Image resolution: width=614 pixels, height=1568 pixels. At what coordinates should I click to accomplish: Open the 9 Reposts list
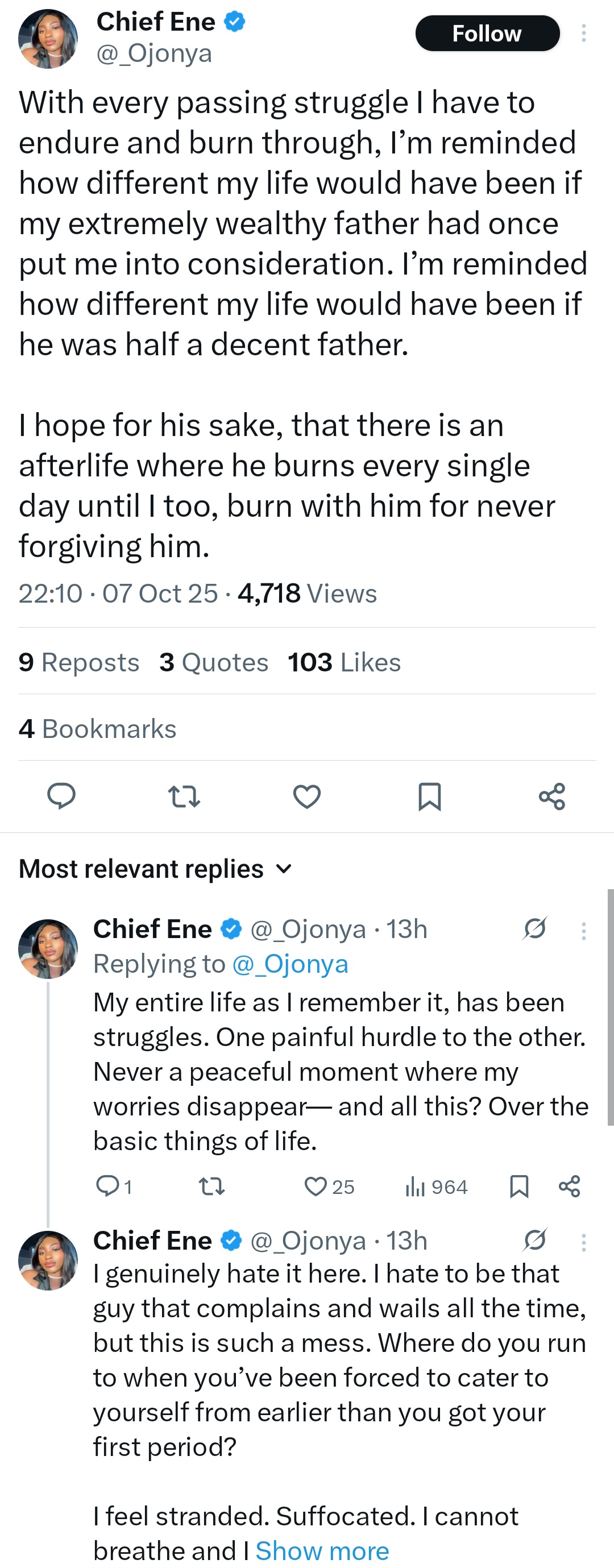click(x=78, y=662)
